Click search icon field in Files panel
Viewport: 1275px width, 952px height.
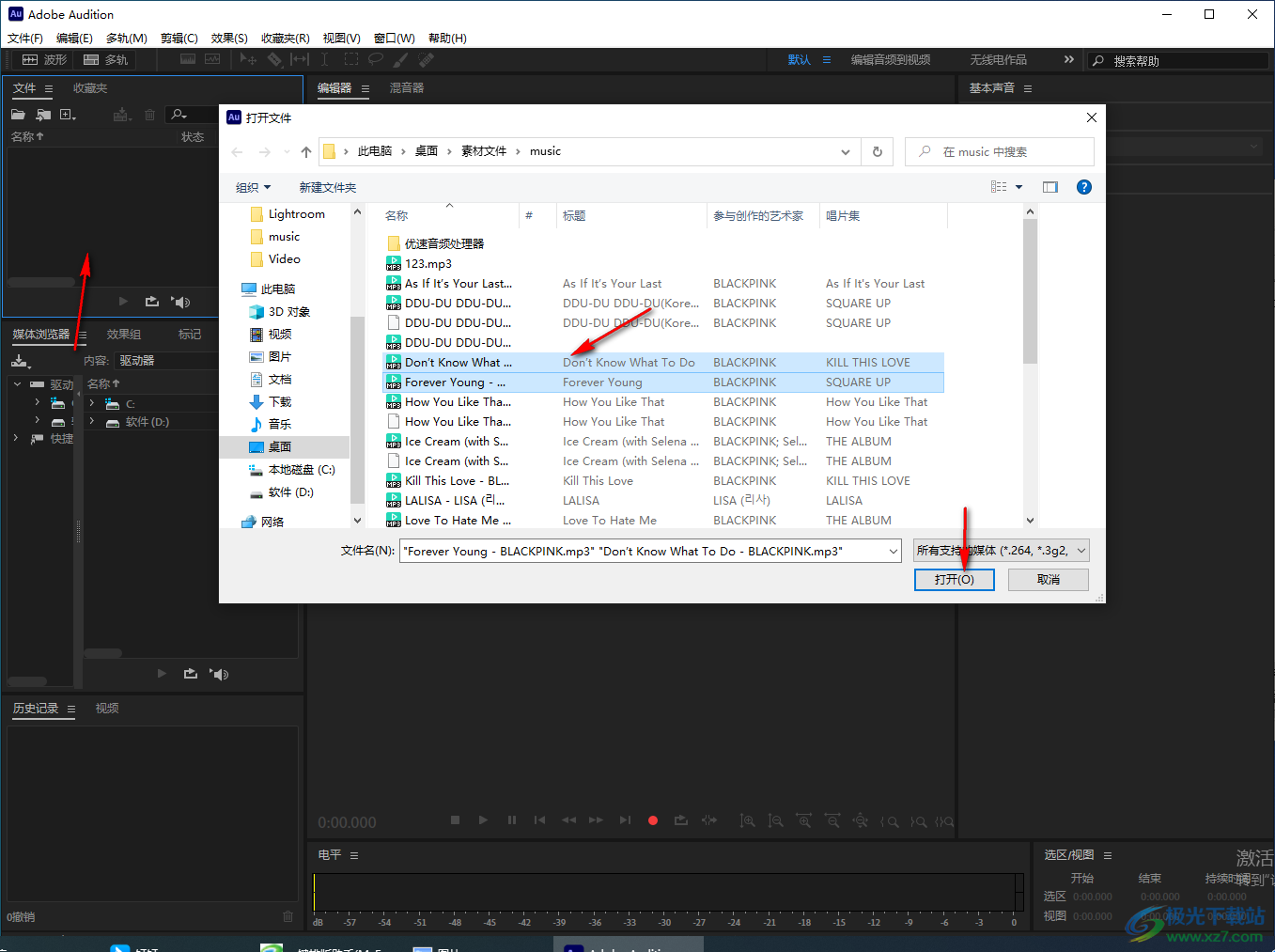click(190, 115)
